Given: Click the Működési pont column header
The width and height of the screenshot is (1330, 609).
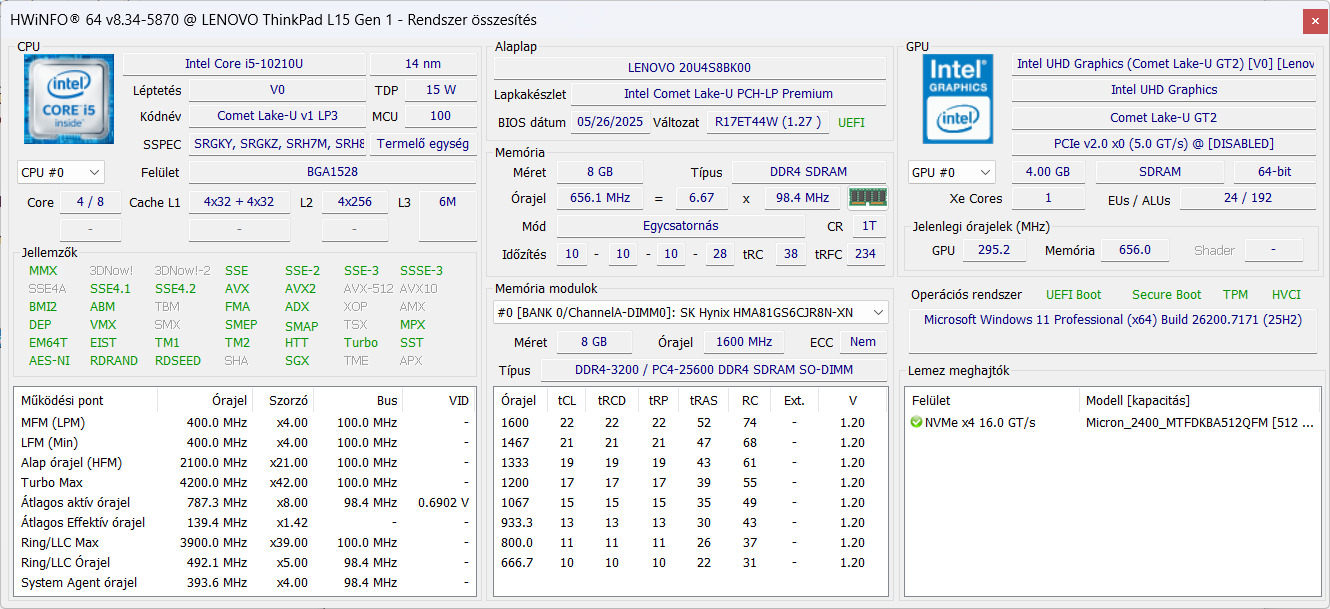Looking at the screenshot, I should click(86, 401).
